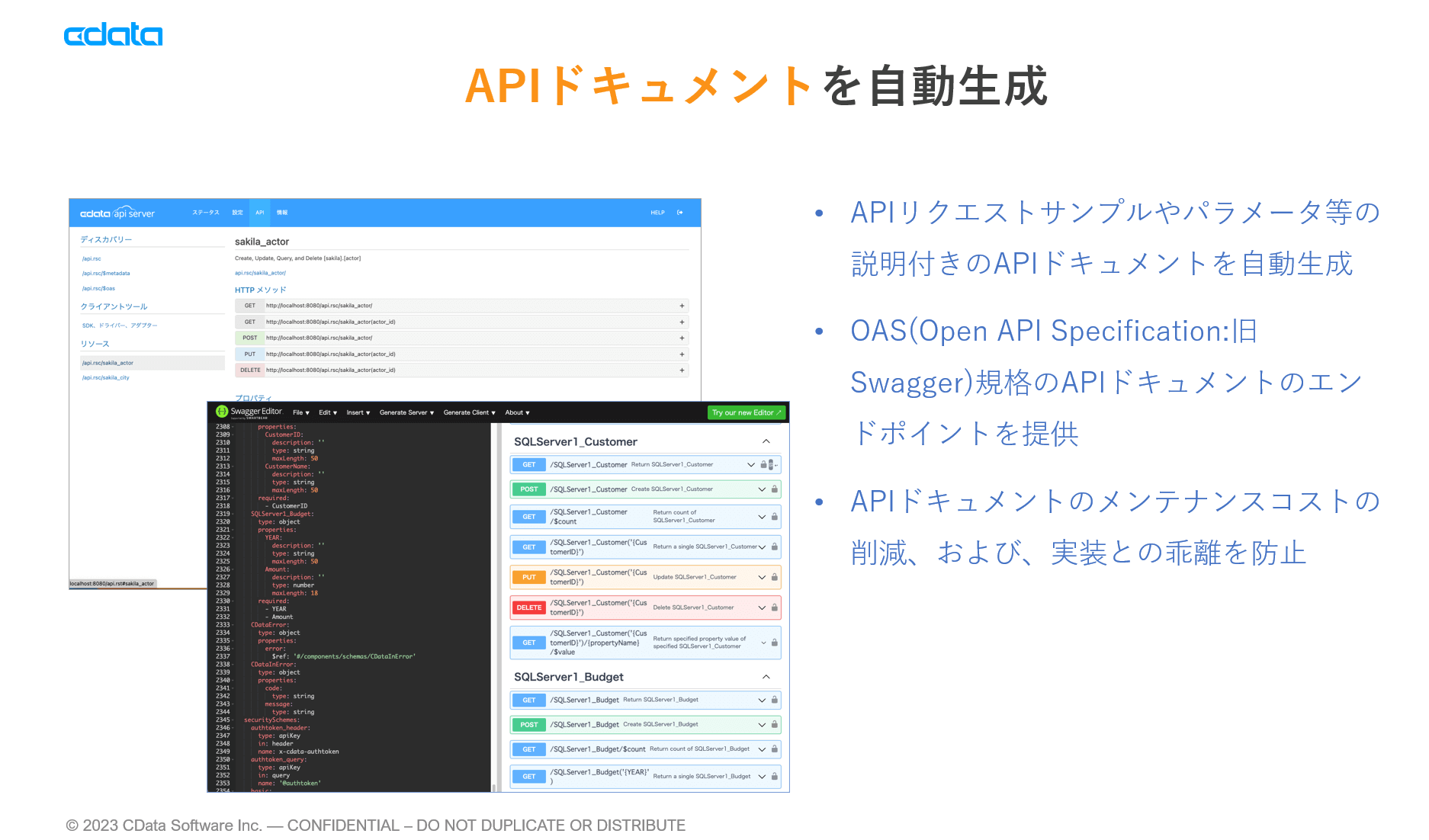
Task: Open the Swagger Editor Edit menu
Action: pyautogui.click(x=328, y=412)
